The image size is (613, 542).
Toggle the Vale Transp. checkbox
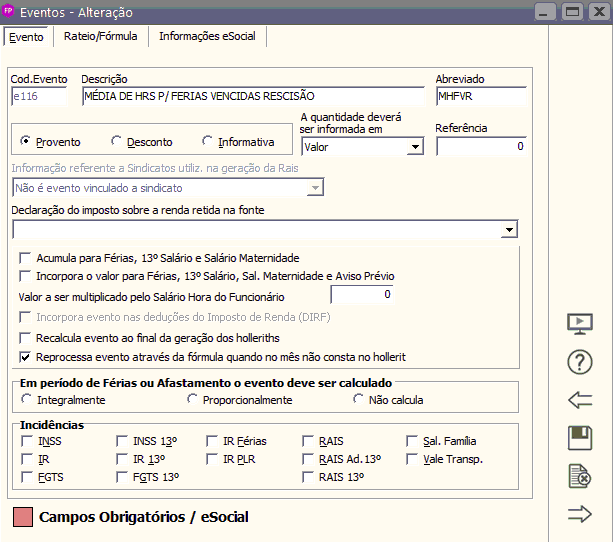(x=413, y=459)
